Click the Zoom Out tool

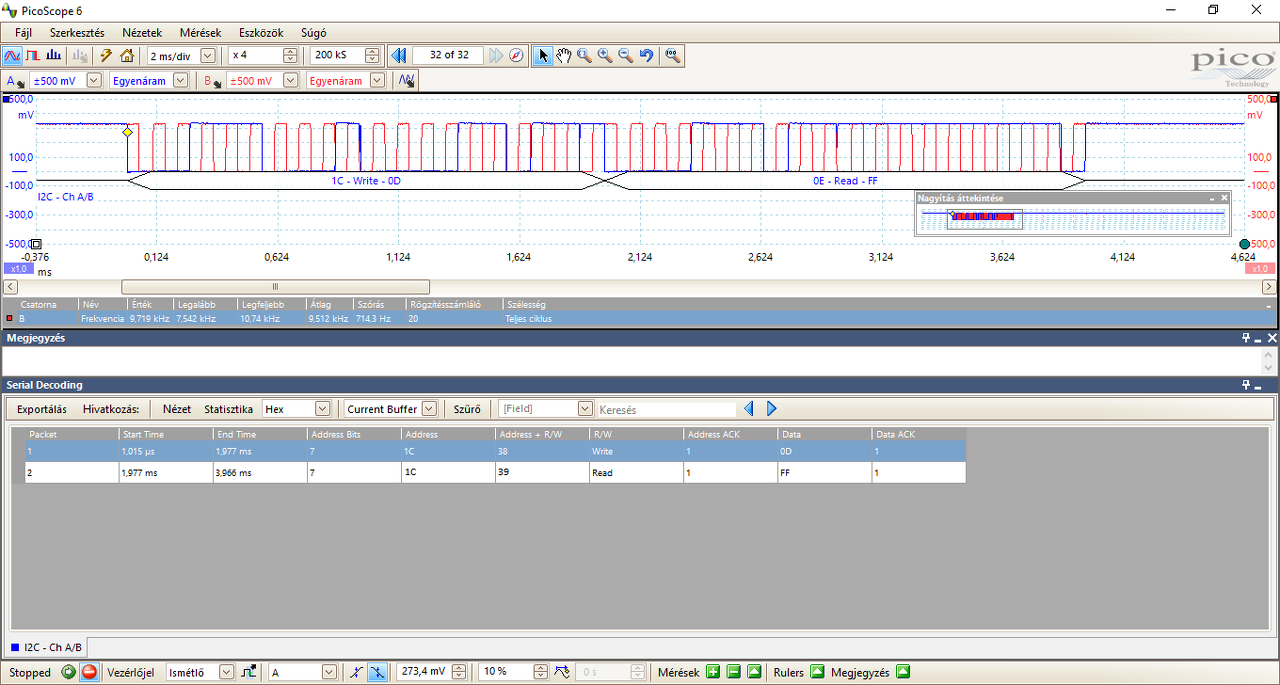pyautogui.click(x=626, y=56)
